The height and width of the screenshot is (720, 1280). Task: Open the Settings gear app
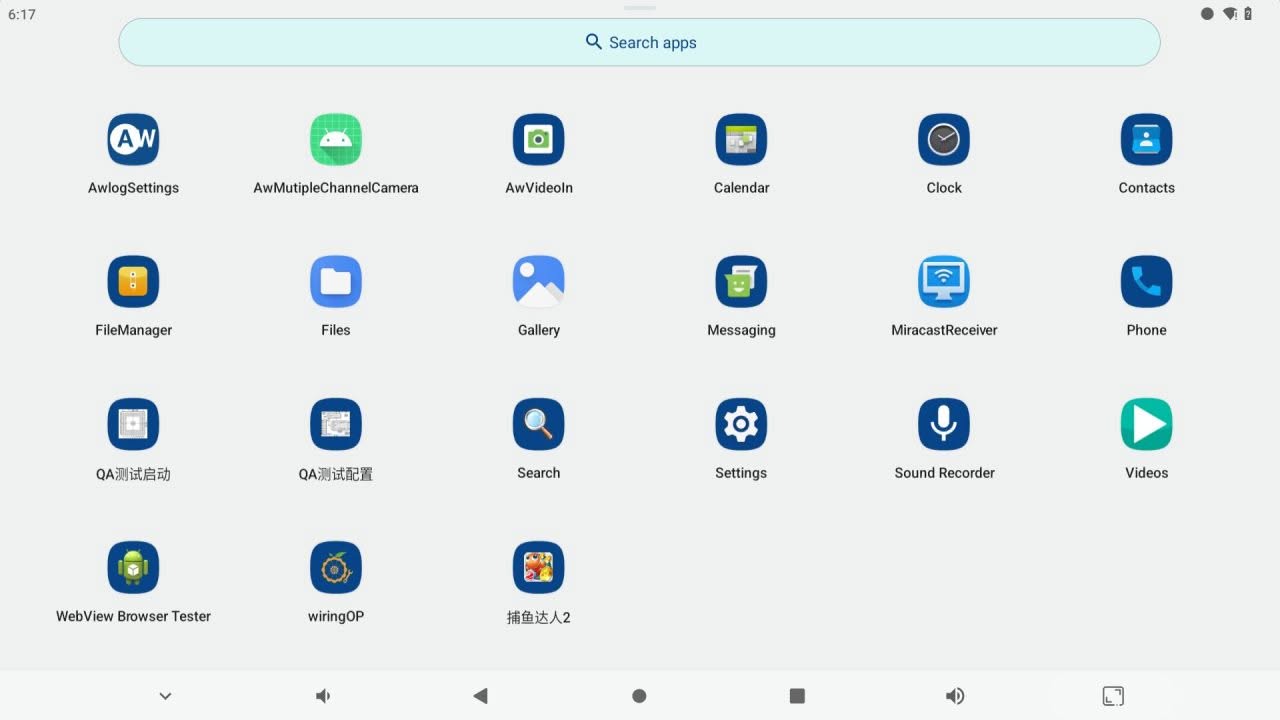tap(741, 425)
